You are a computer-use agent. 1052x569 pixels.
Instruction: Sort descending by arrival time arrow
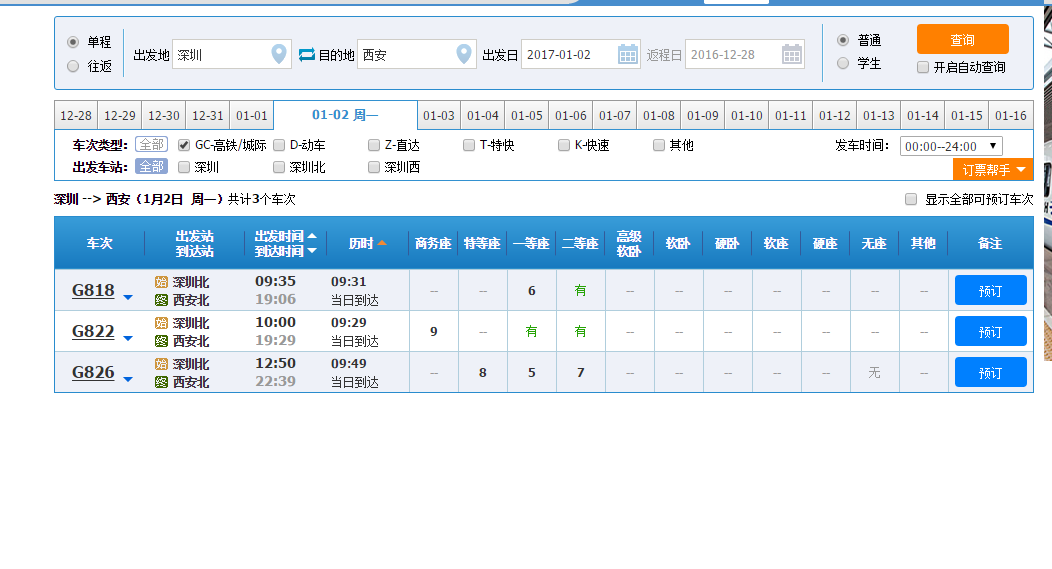pos(312,251)
